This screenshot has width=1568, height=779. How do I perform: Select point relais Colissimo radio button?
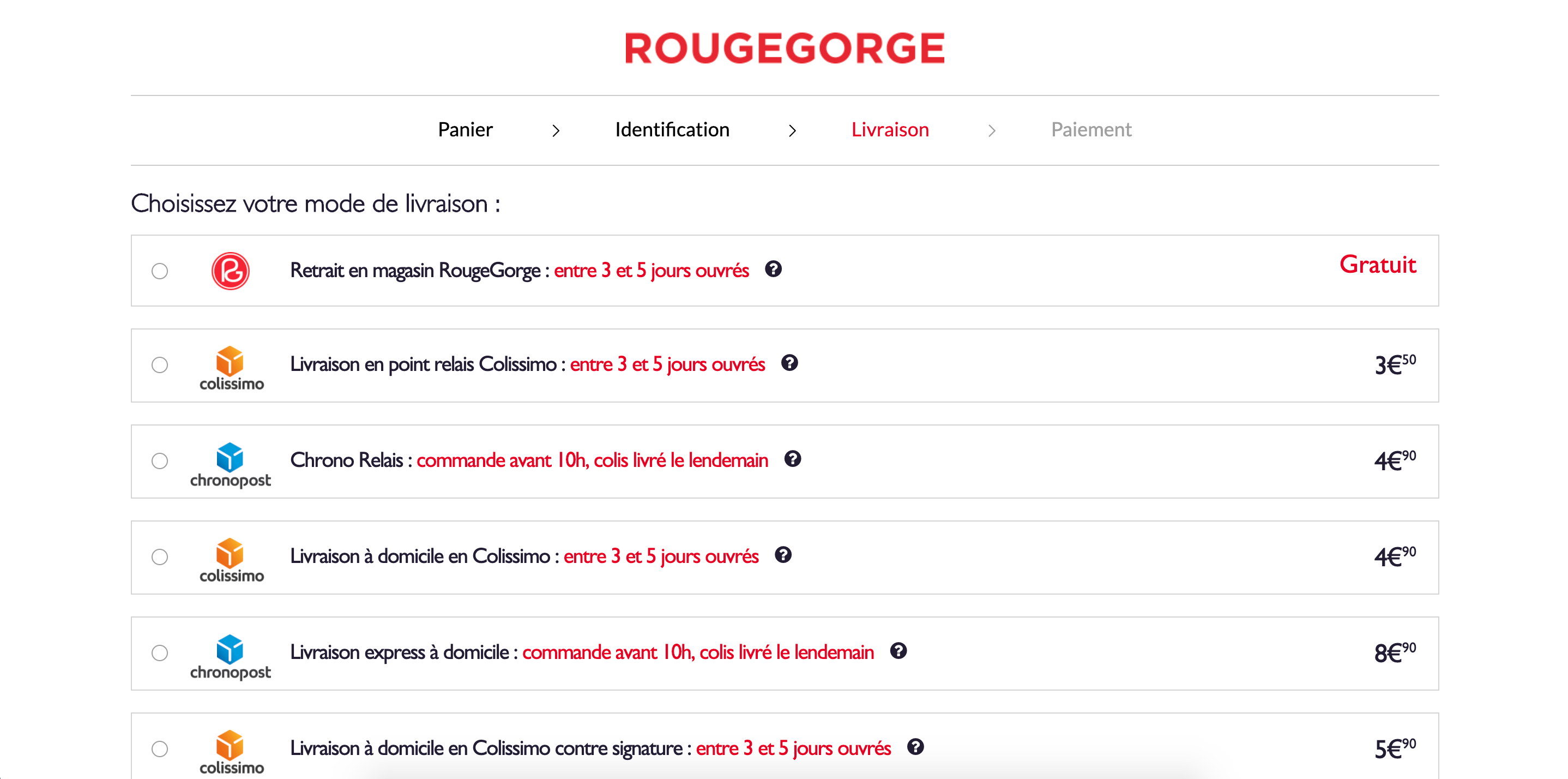tap(160, 365)
